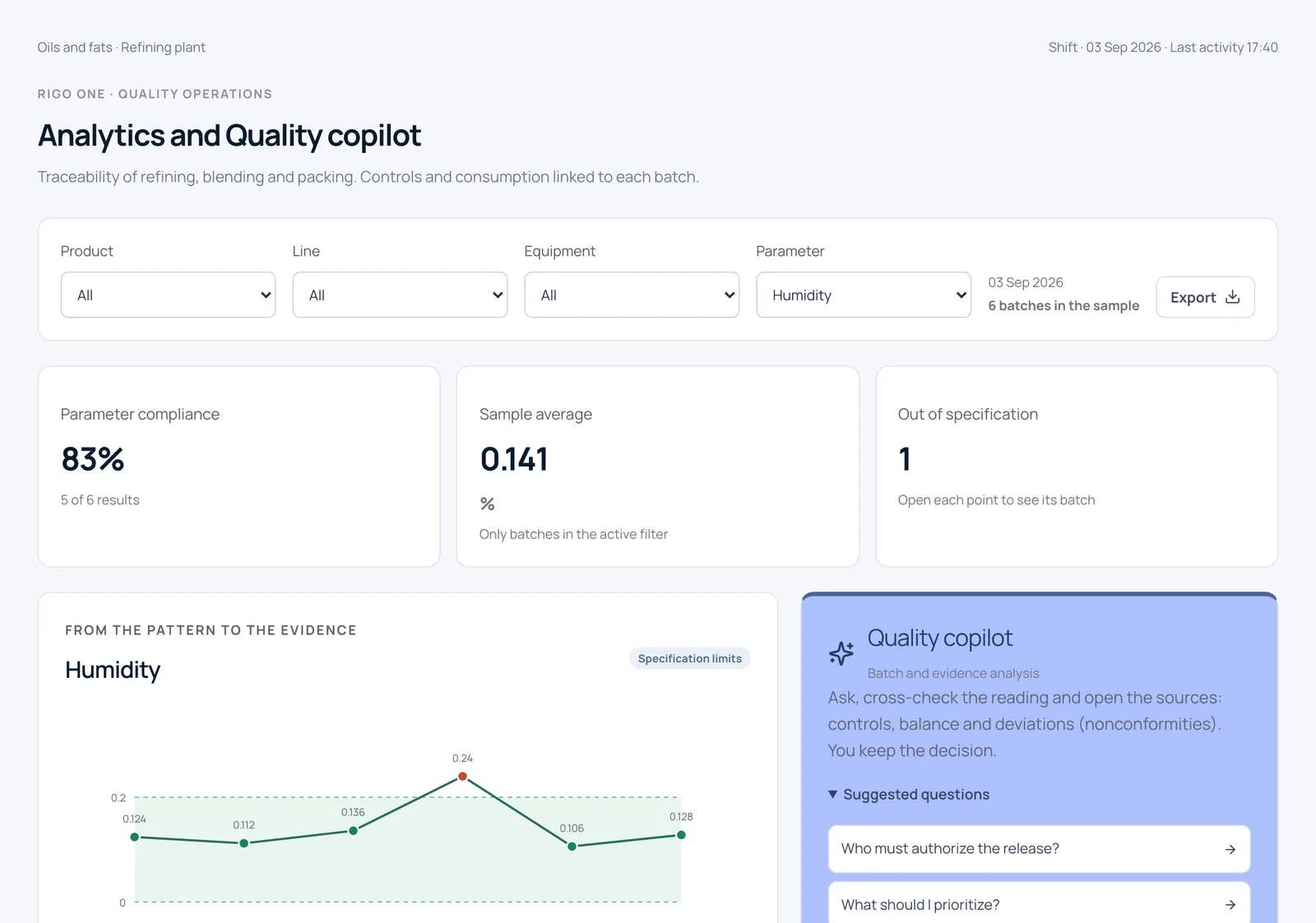Image resolution: width=1316 pixels, height=923 pixels.
Task: Collapse the Suggested questions section
Action: [908, 795]
